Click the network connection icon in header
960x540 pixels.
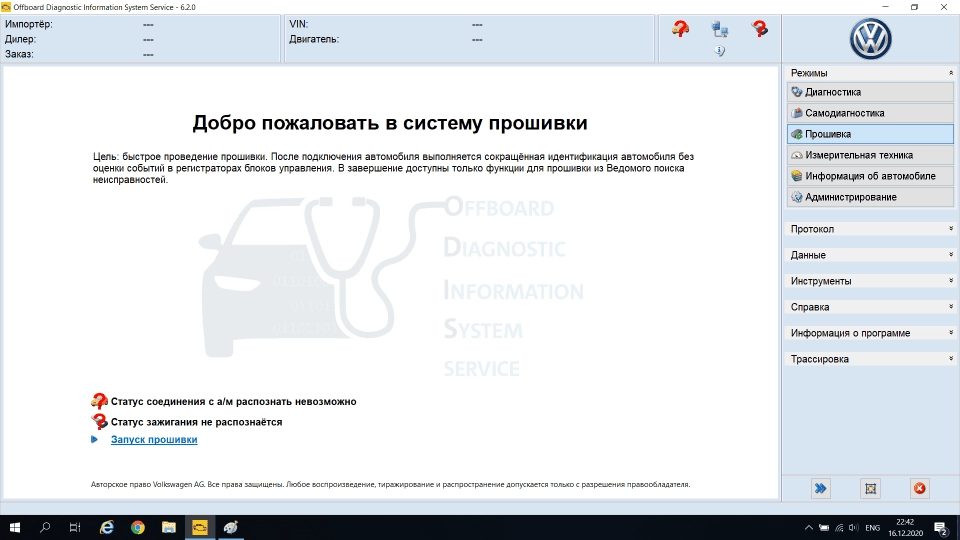(x=719, y=29)
